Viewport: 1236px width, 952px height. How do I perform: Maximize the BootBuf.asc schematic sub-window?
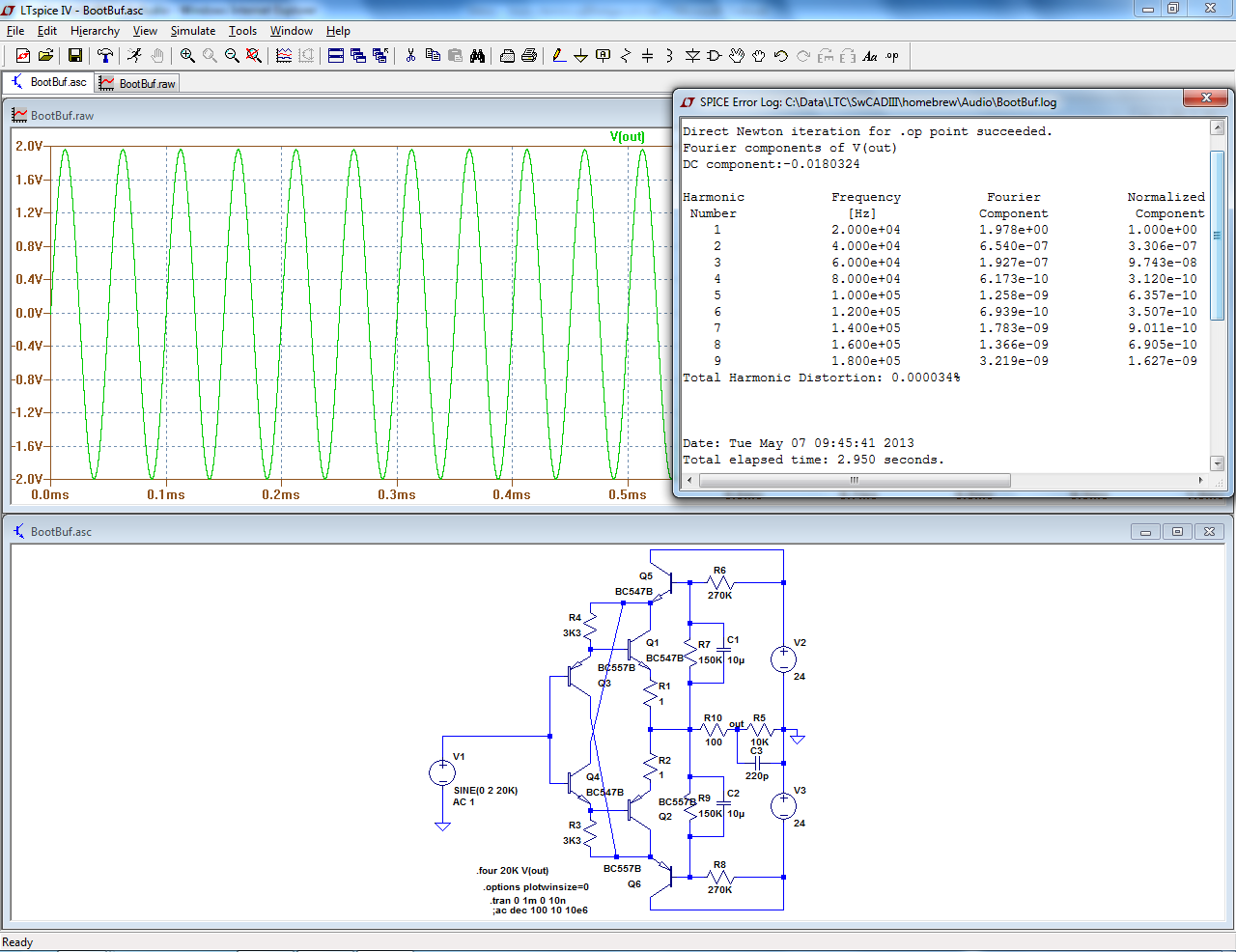(x=1177, y=531)
